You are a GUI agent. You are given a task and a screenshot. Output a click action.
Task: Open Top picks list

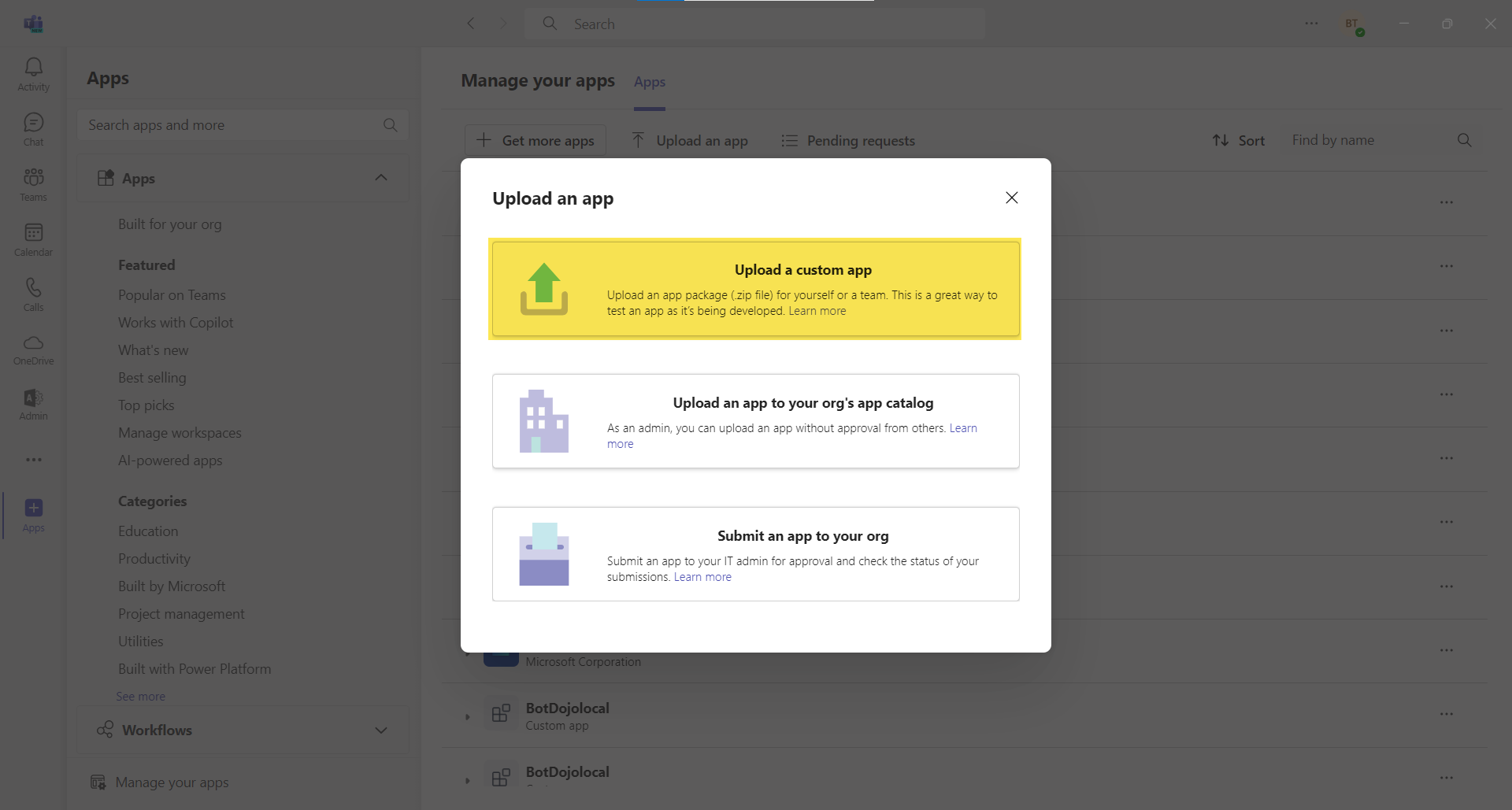146,405
